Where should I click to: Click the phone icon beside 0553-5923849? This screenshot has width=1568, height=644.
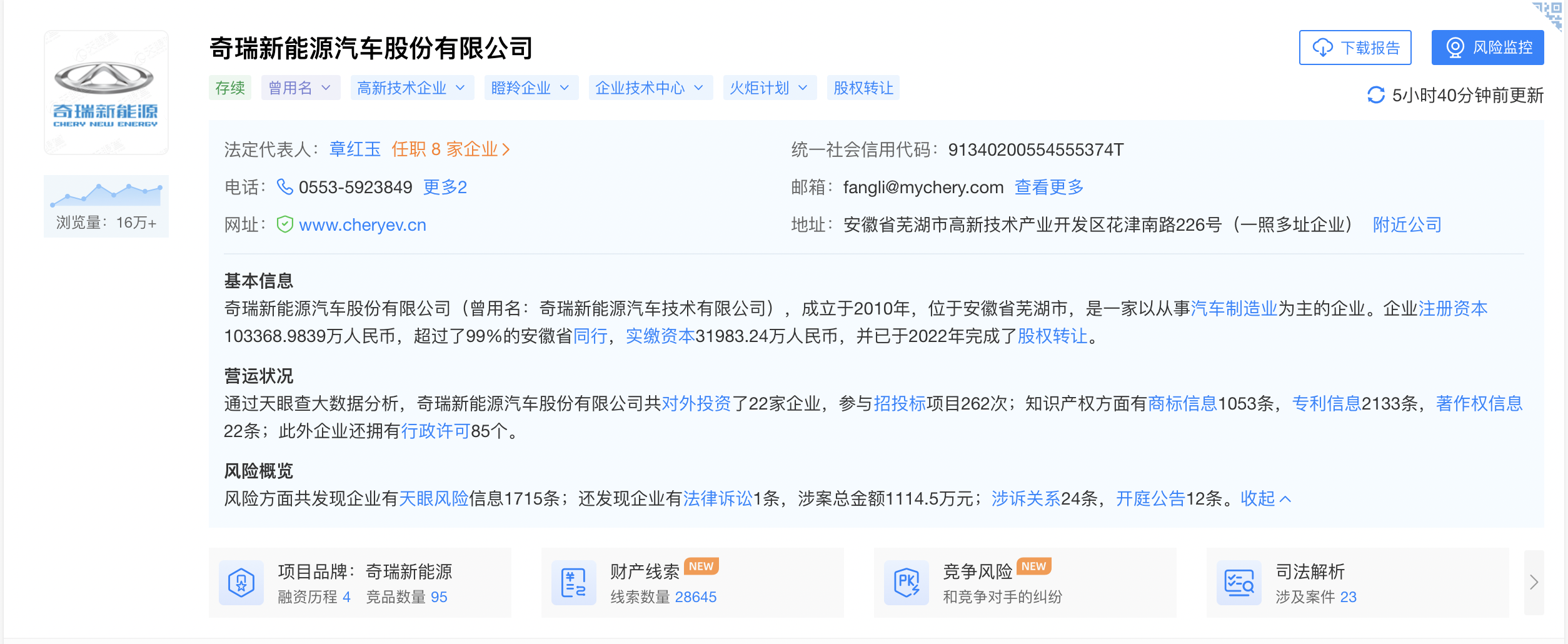[x=284, y=187]
